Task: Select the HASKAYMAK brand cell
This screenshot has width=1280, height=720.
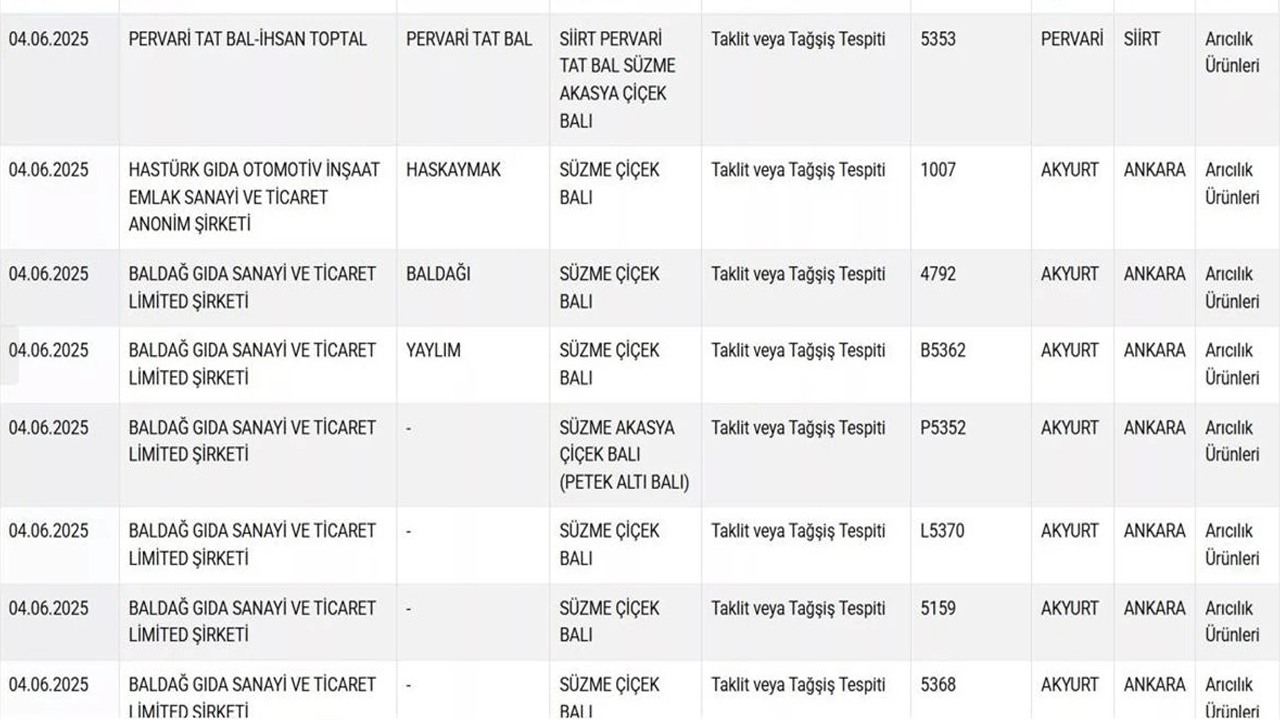Action: (453, 170)
